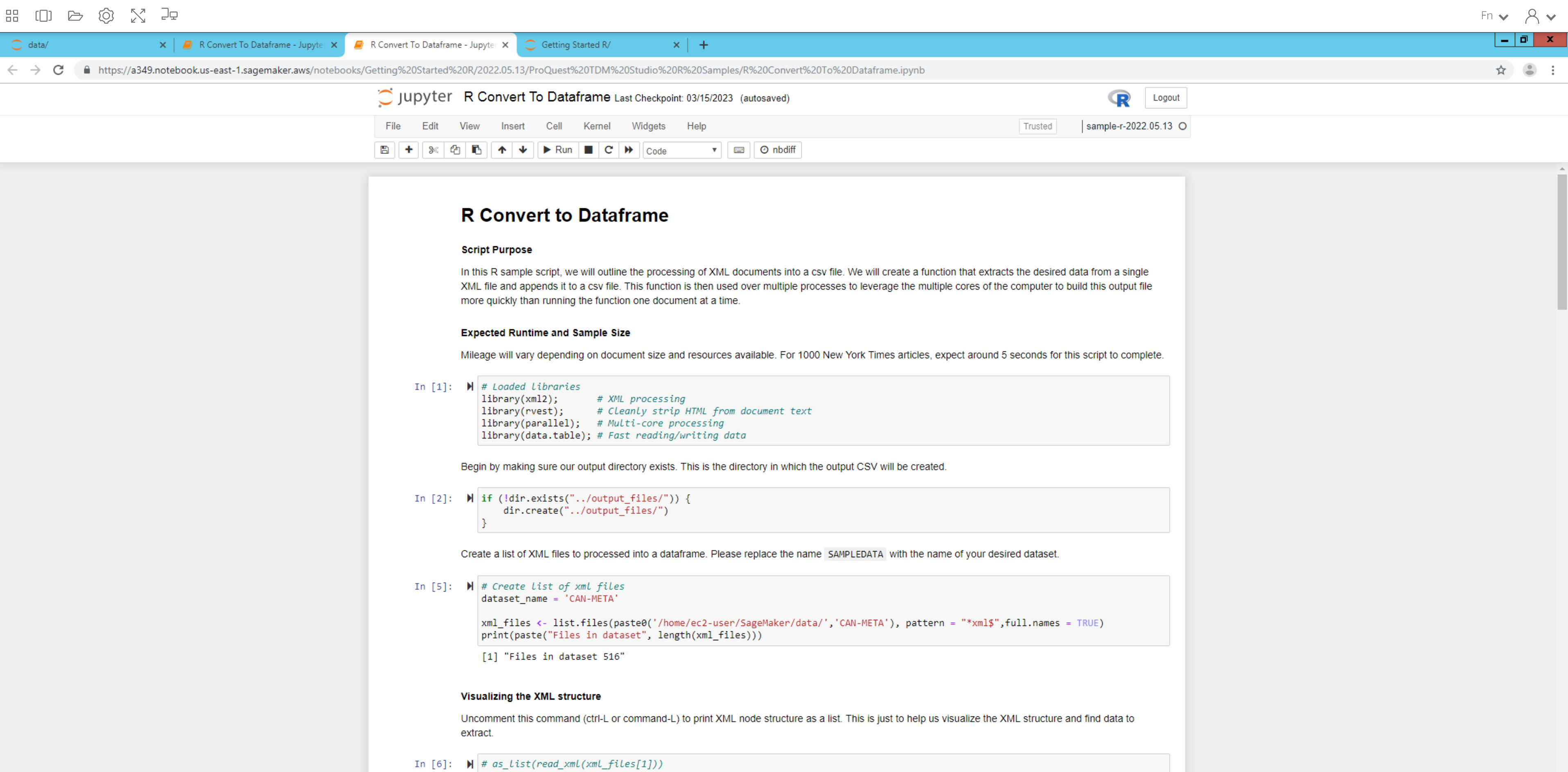Open the command palette keyboard icon
1568x772 pixels.
pyautogui.click(x=738, y=150)
